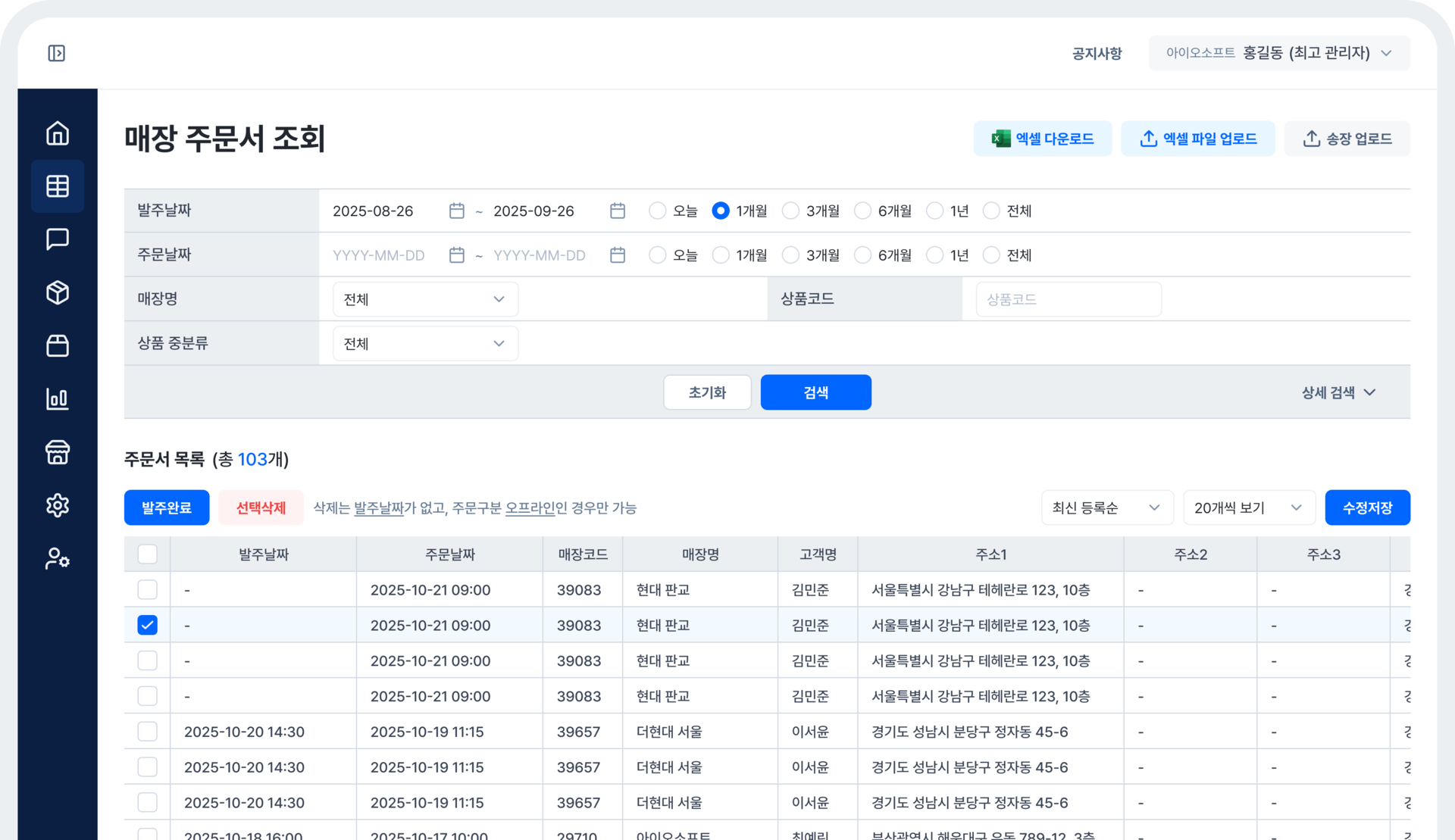This screenshot has height=840, width=1455.
Task: Open the storefront icon in sidebar
Action: [x=58, y=452]
